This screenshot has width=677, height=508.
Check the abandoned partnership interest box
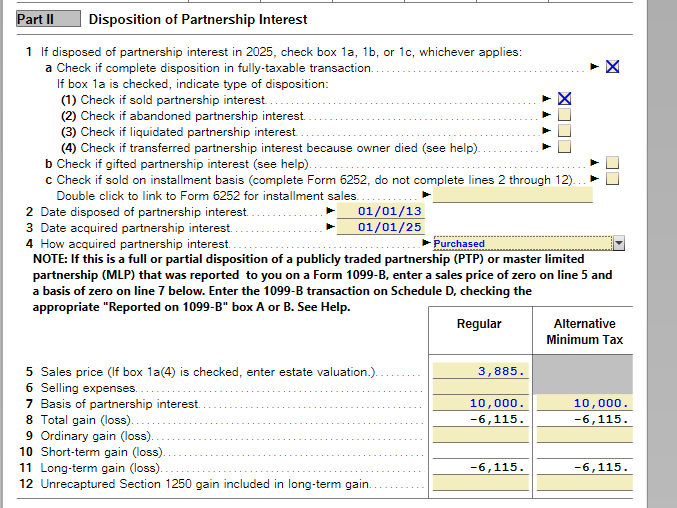[x=564, y=115]
